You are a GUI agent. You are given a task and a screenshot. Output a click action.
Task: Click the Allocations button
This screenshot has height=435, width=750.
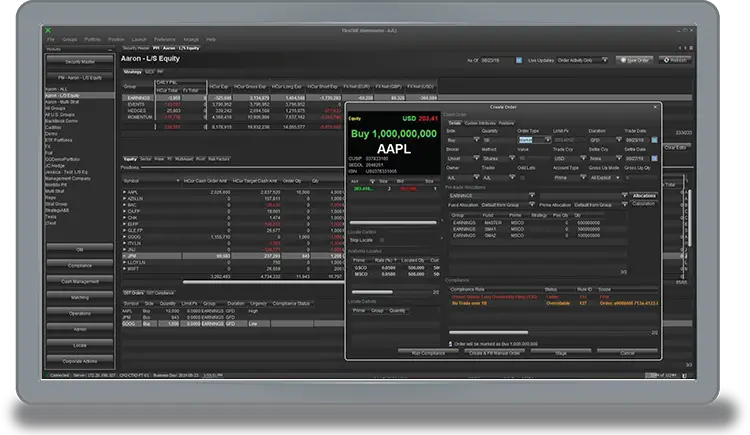pos(644,196)
